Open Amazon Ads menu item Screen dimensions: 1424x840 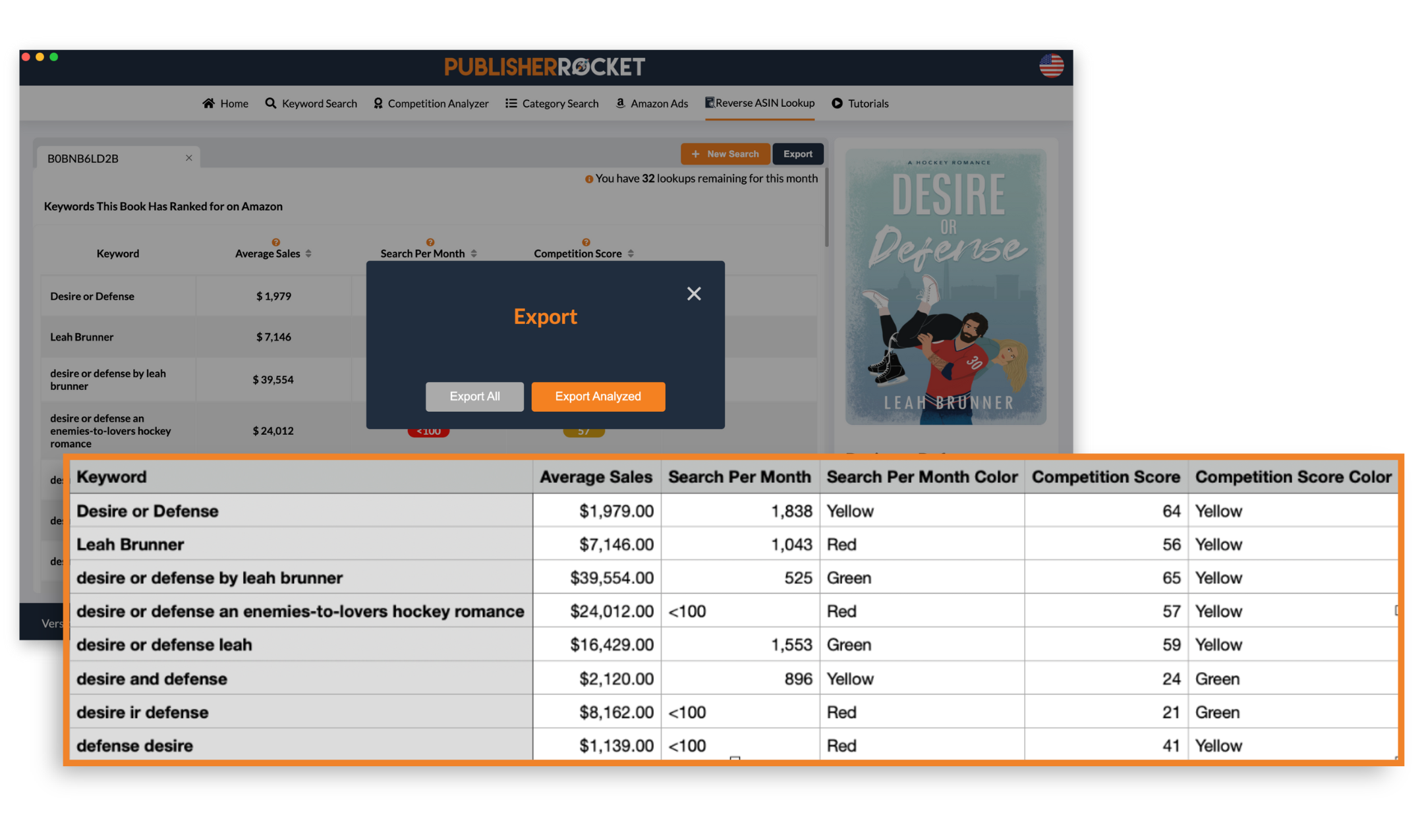(652, 103)
